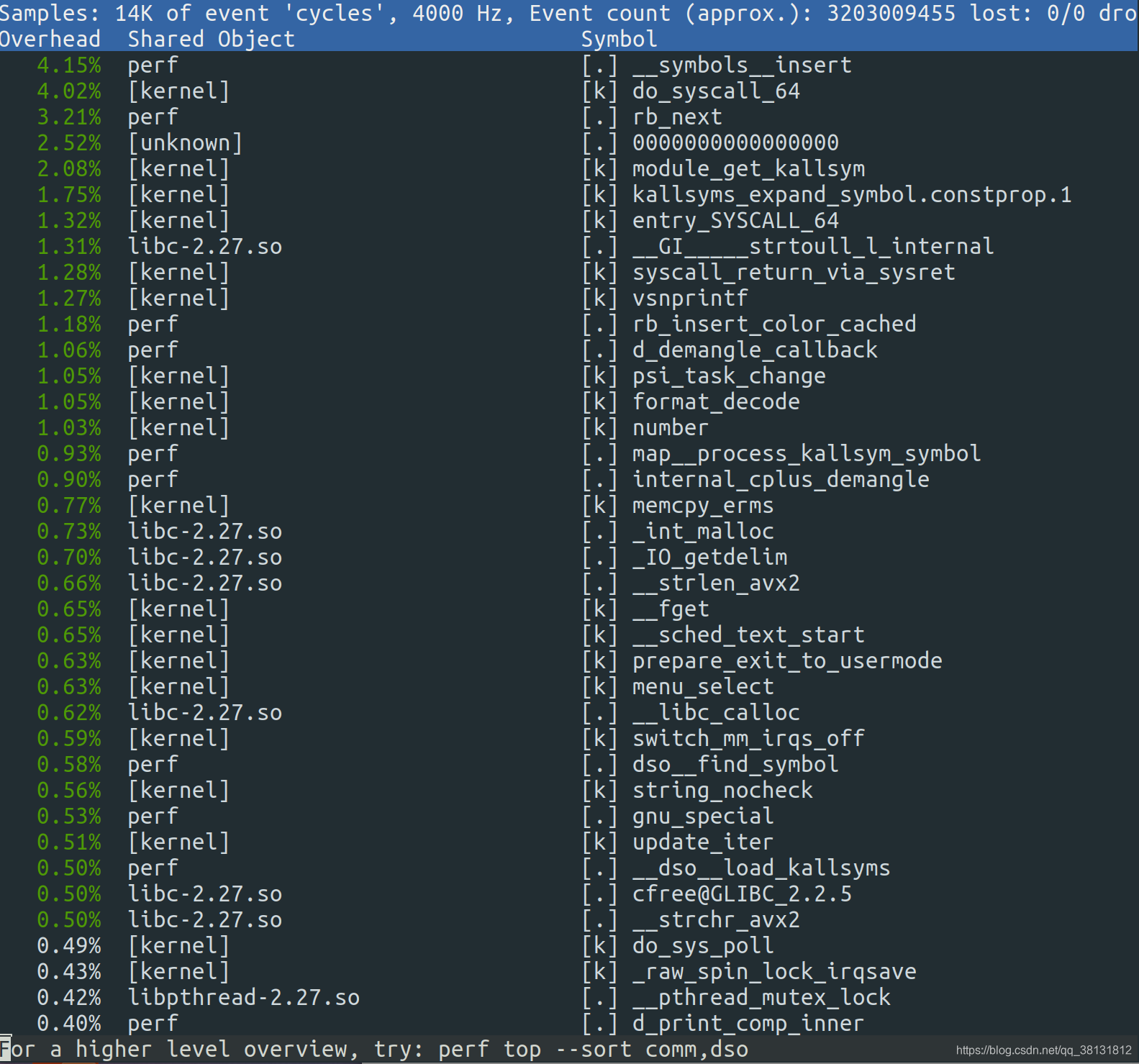Select cfree@GLIBC_2.2.5 symbol
This screenshot has width=1139, height=1064.
pos(742,894)
